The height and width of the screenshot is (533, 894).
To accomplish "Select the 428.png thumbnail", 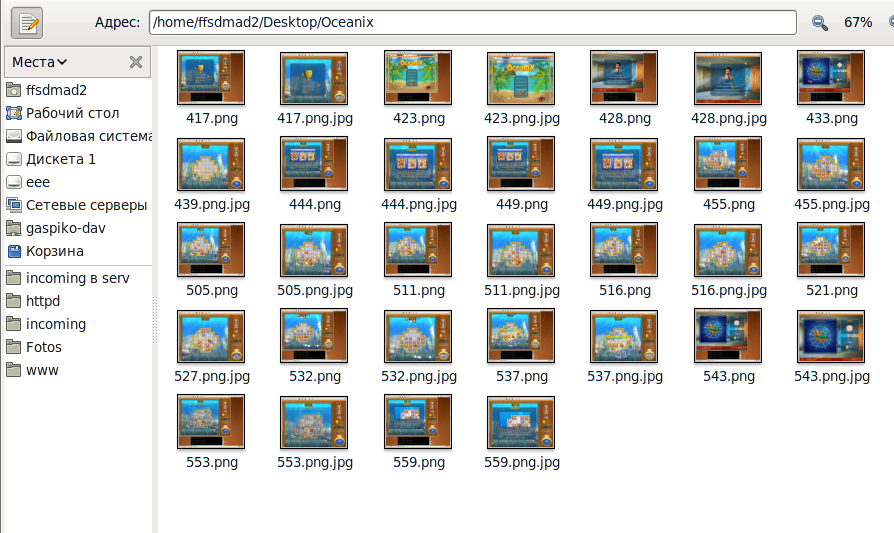I will point(624,78).
